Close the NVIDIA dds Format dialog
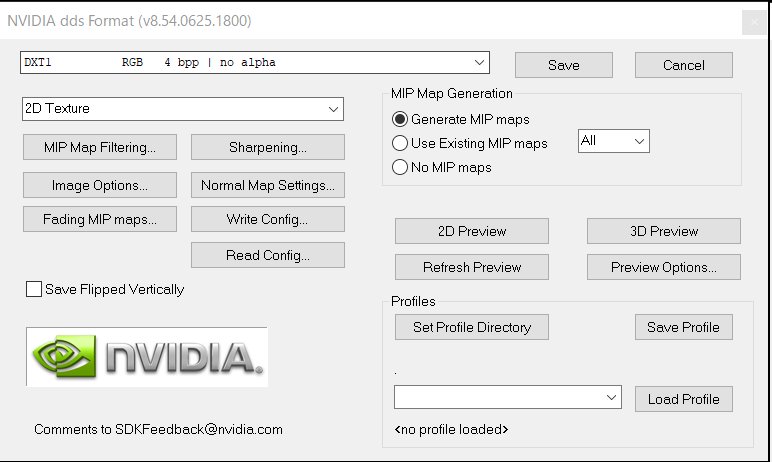Viewport: 772px width, 462px height. [x=753, y=23]
